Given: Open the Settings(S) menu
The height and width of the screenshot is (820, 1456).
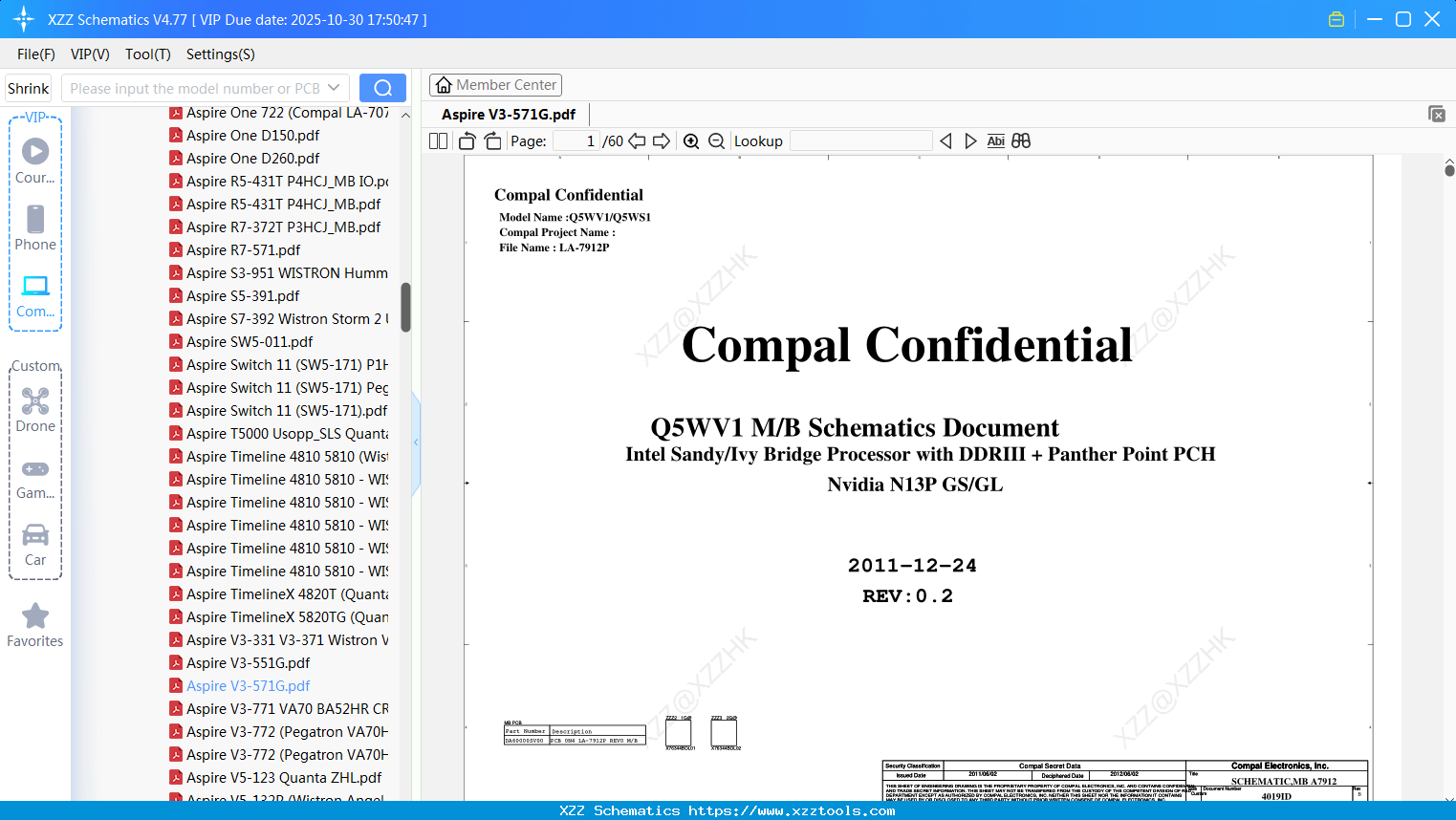Looking at the screenshot, I should (221, 54).
